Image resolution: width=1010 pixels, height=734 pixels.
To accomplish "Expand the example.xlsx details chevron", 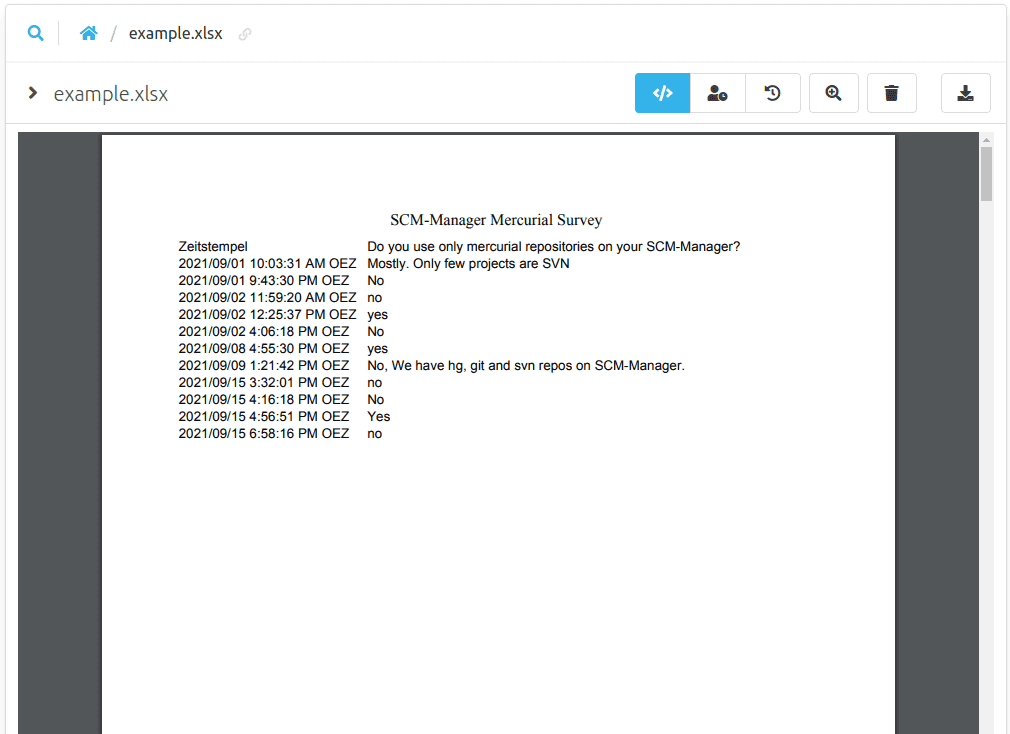I will tap(32, 92).
